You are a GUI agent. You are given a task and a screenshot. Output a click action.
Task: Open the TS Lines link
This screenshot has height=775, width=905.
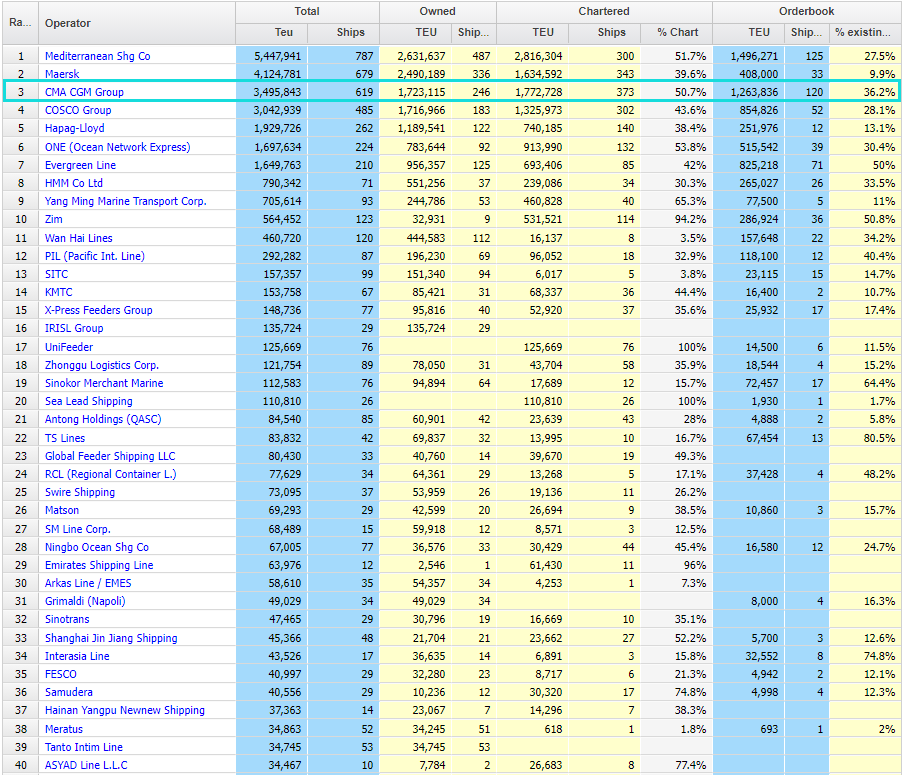tap(65, 438)
